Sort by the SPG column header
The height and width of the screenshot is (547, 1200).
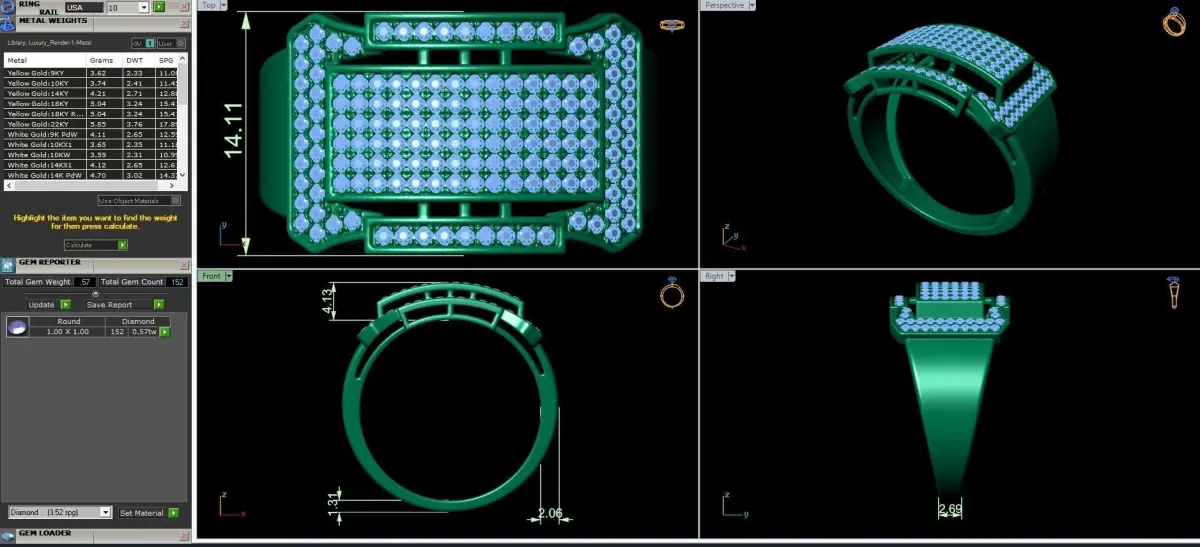(166, 60)
